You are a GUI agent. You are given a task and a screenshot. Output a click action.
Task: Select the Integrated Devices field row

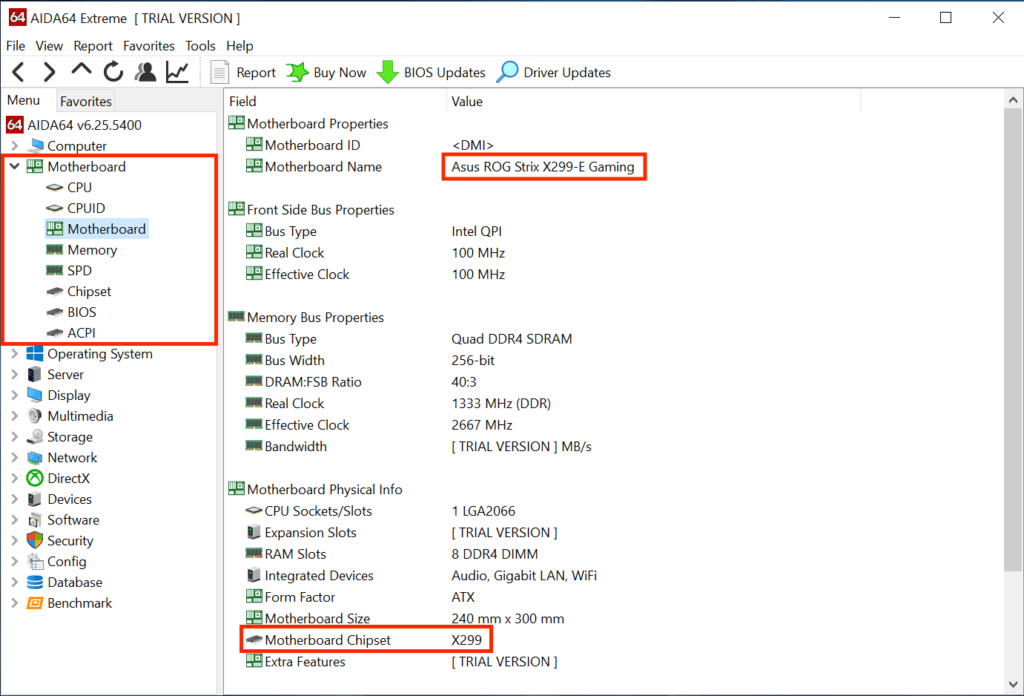click(421, 575)
